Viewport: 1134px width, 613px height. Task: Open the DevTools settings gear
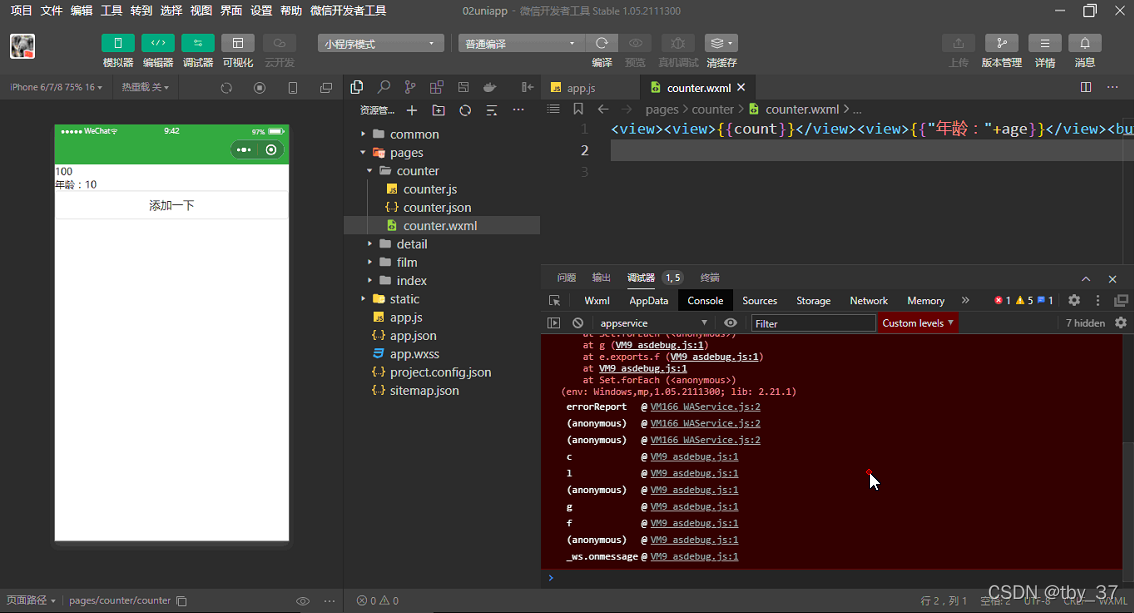click(1074, 300)
